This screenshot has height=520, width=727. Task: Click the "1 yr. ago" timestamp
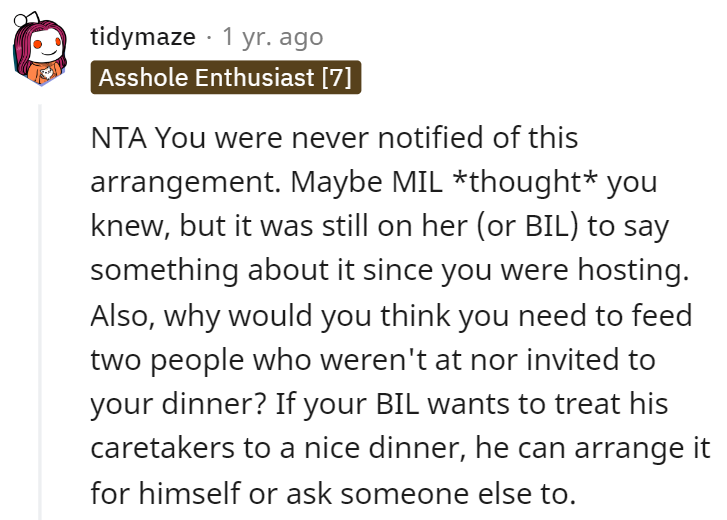pos(272,37)
